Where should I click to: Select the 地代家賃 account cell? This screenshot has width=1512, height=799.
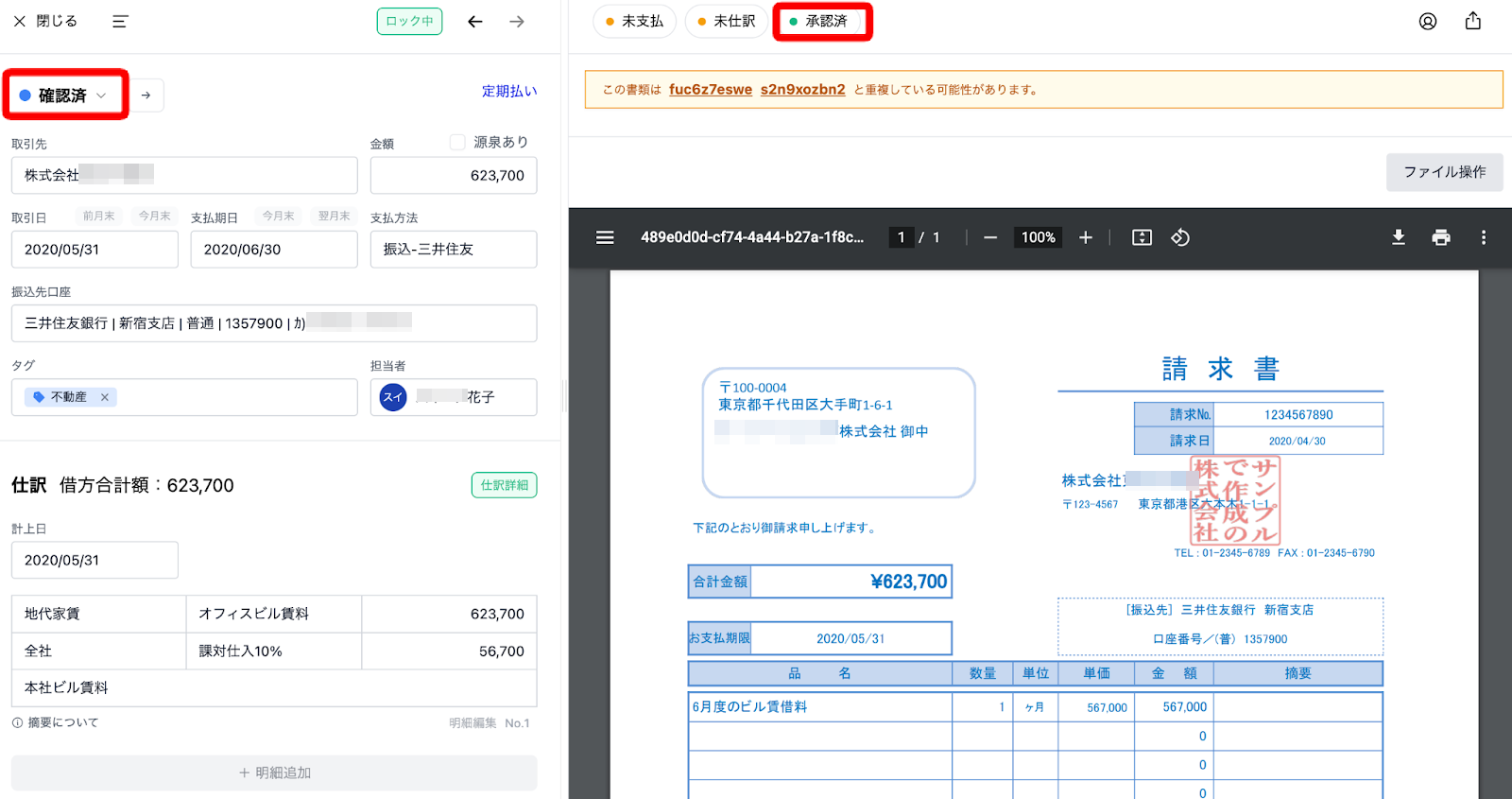(x=98, y=614)
